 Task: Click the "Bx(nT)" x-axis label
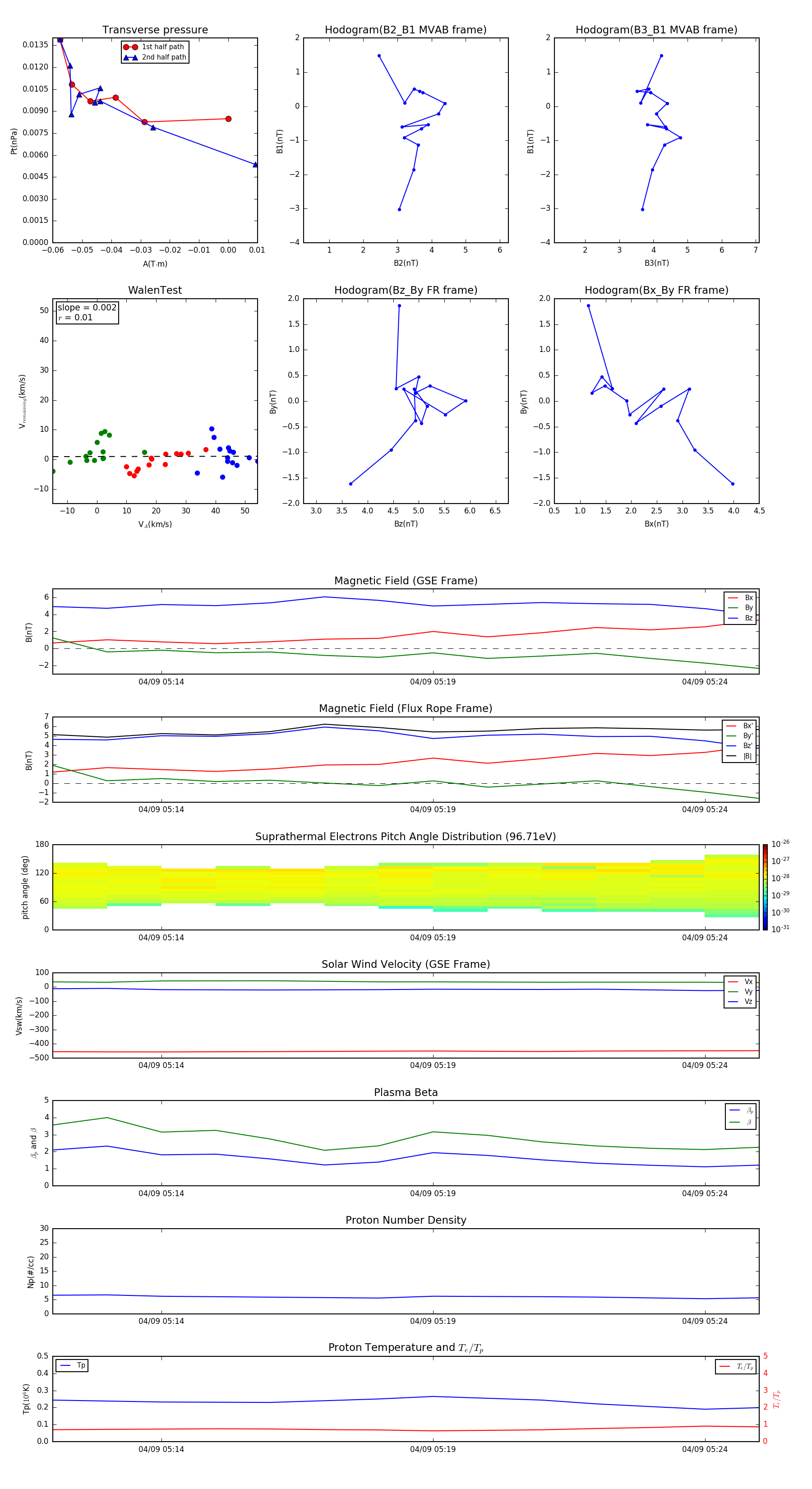click(x=656, y=524)
